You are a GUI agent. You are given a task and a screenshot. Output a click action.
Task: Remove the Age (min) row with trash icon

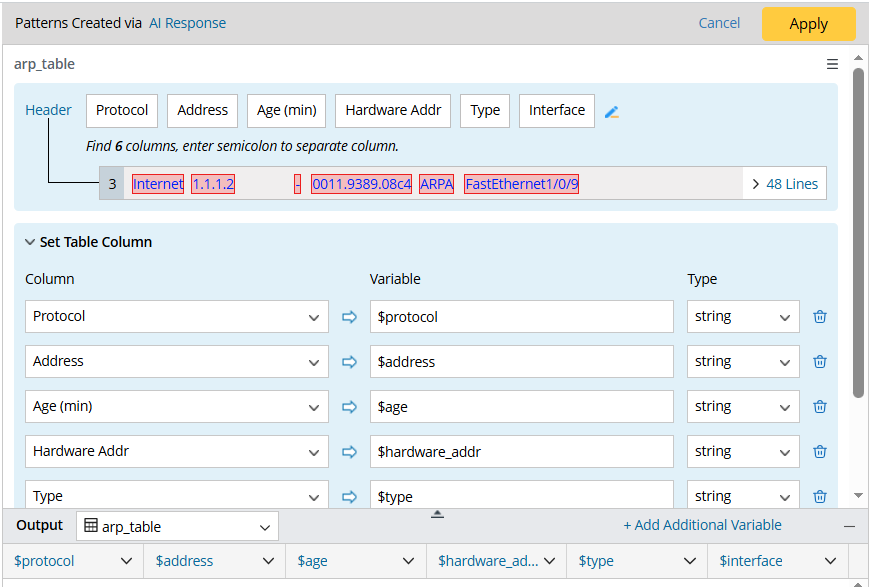[820, 407]
